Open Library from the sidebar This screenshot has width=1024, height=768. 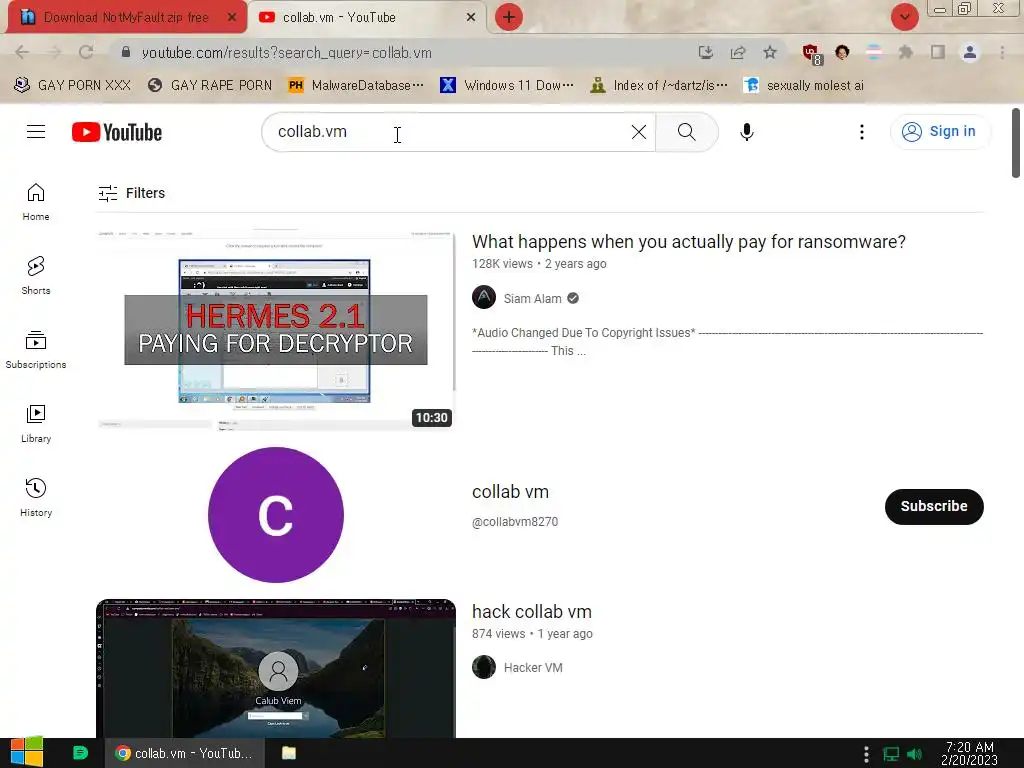point(36,424)
